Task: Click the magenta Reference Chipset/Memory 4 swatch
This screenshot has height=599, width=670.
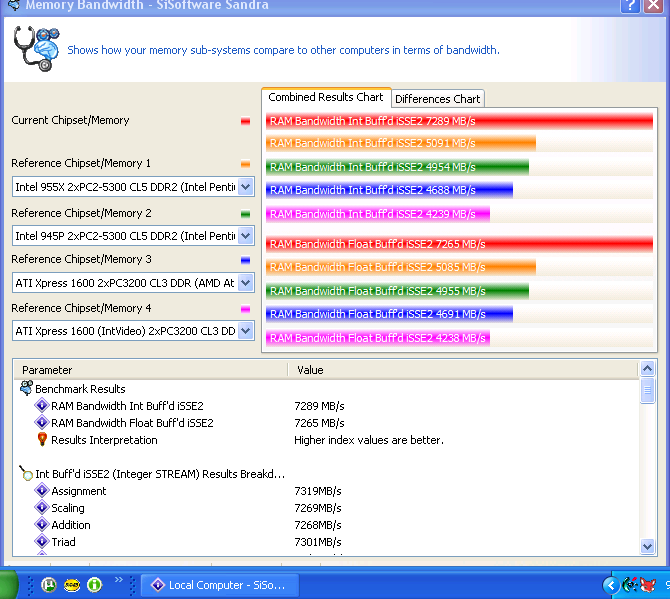Action: click(245, 309)
